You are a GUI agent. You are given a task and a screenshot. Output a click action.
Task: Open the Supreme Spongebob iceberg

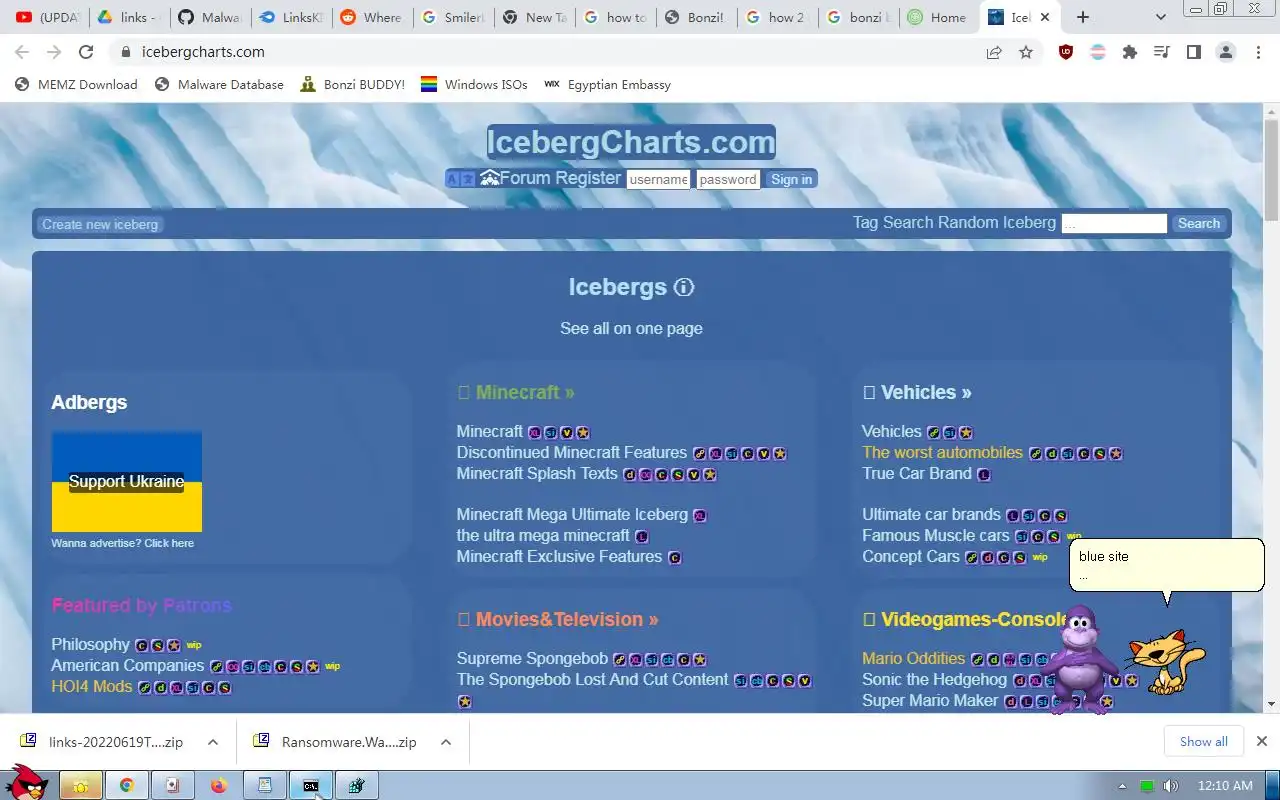pos(532,659)
